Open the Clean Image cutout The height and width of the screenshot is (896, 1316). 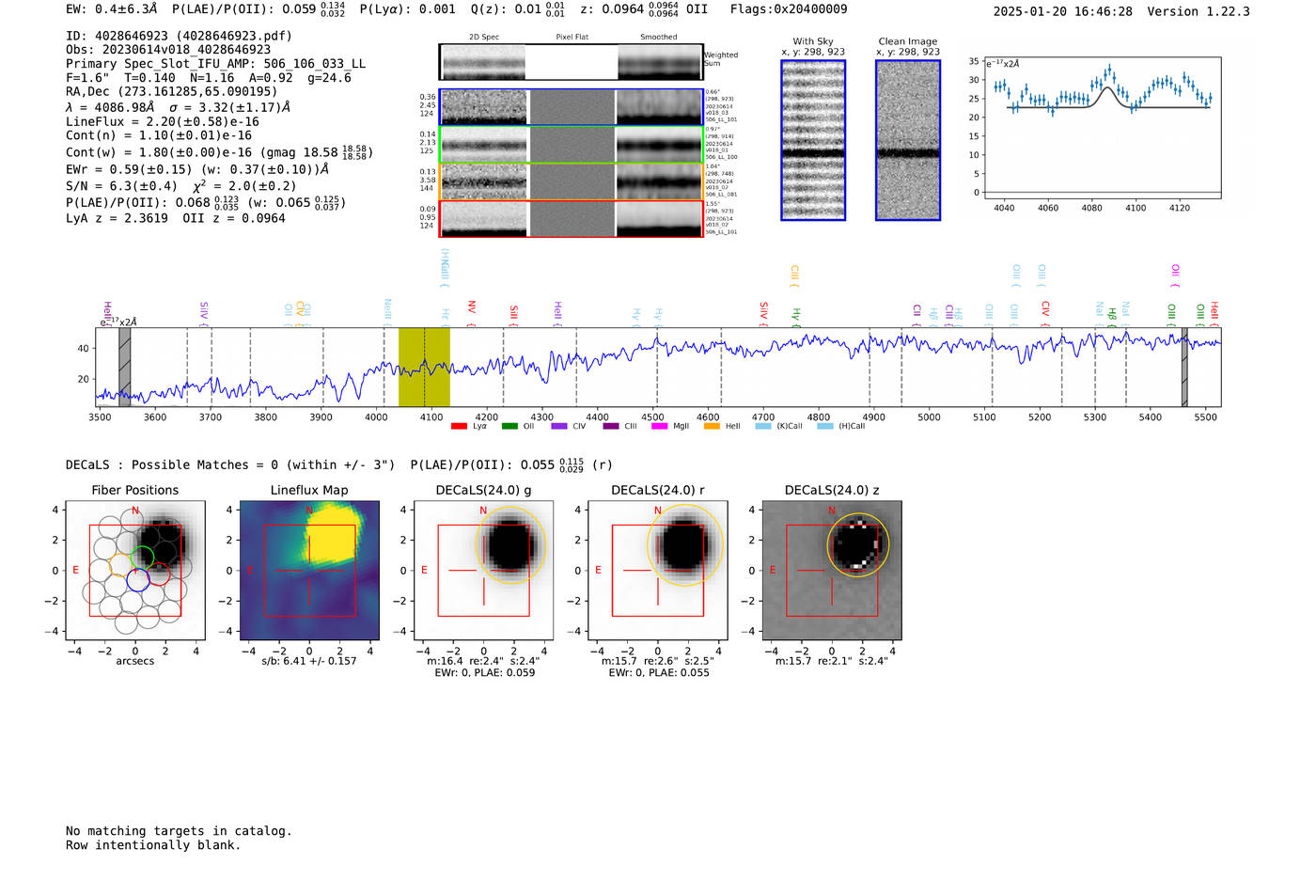click(908, 140)
